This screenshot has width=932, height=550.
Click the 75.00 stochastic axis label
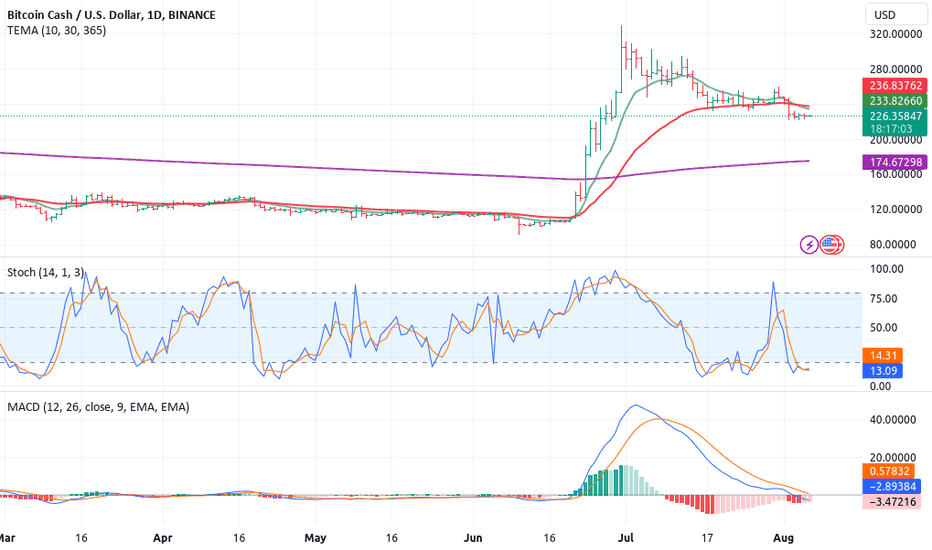coord(884,298)
